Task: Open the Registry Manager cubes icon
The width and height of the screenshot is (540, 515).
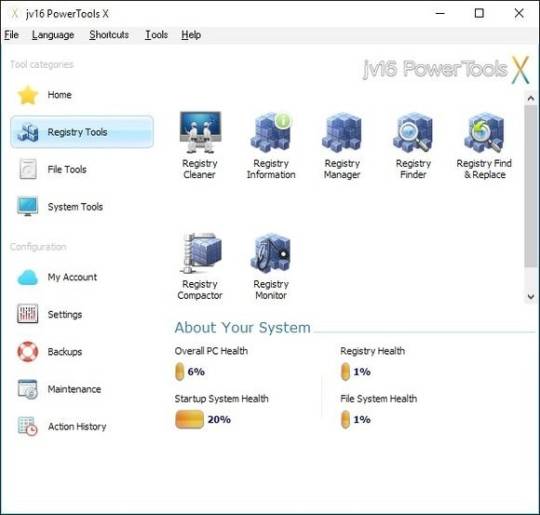Action: [x=342, y=132]
